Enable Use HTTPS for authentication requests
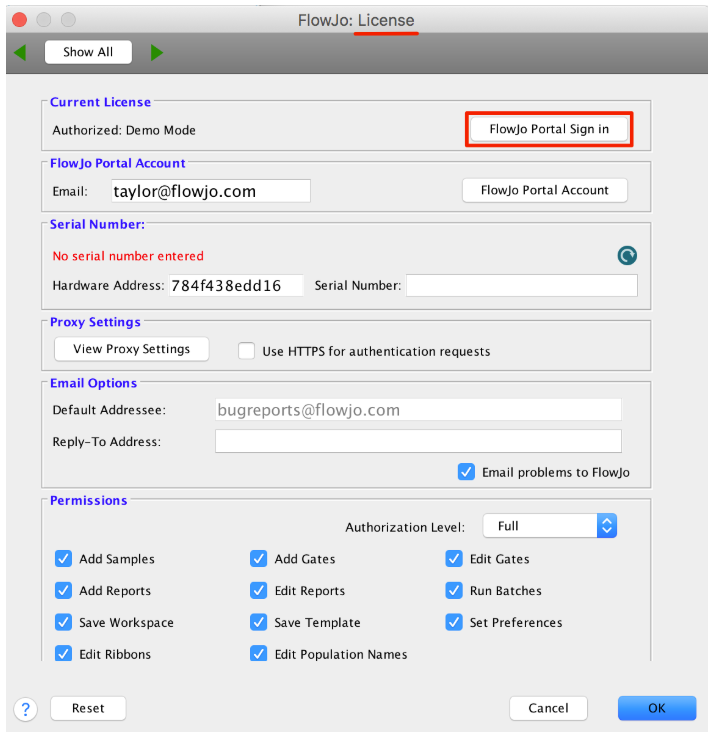 [x=247, y=351]
